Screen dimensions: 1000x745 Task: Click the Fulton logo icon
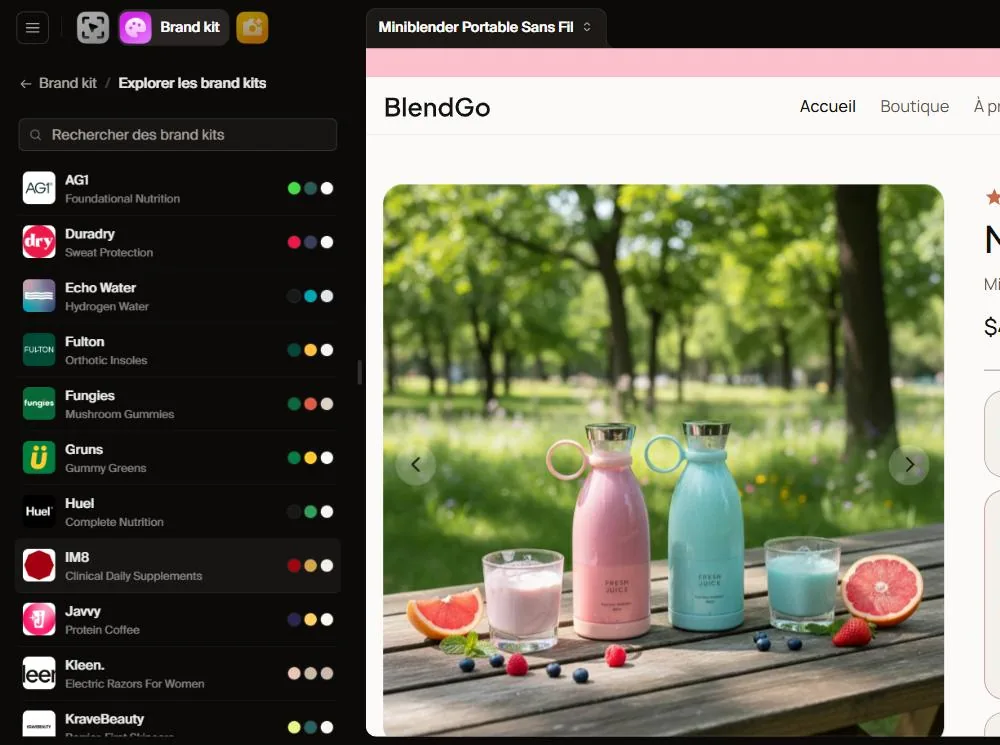pyautogui.click(x=39, y=350)
